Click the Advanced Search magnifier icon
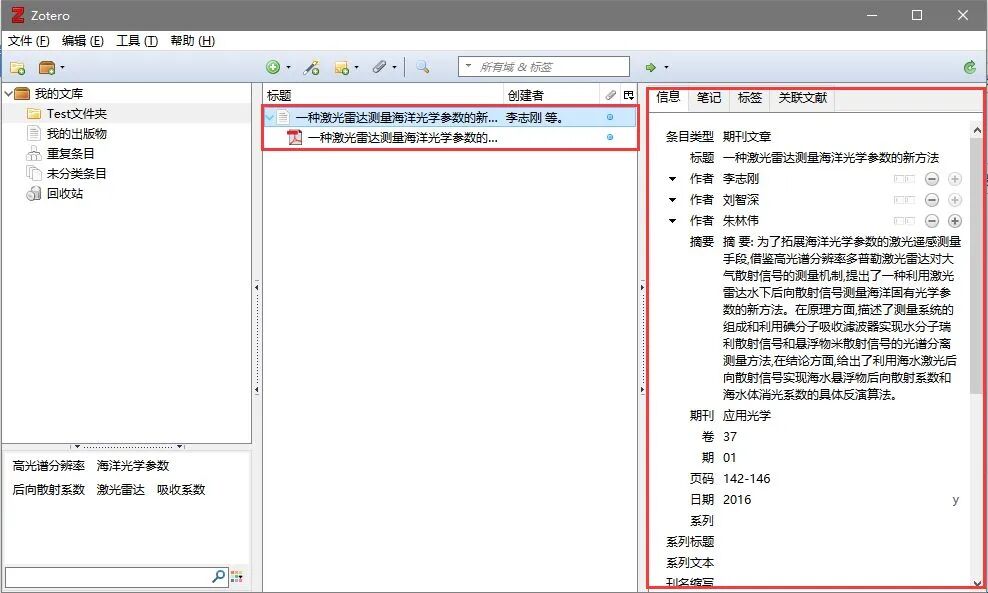This screenshot has width=988, height=593. coord(423,67)
